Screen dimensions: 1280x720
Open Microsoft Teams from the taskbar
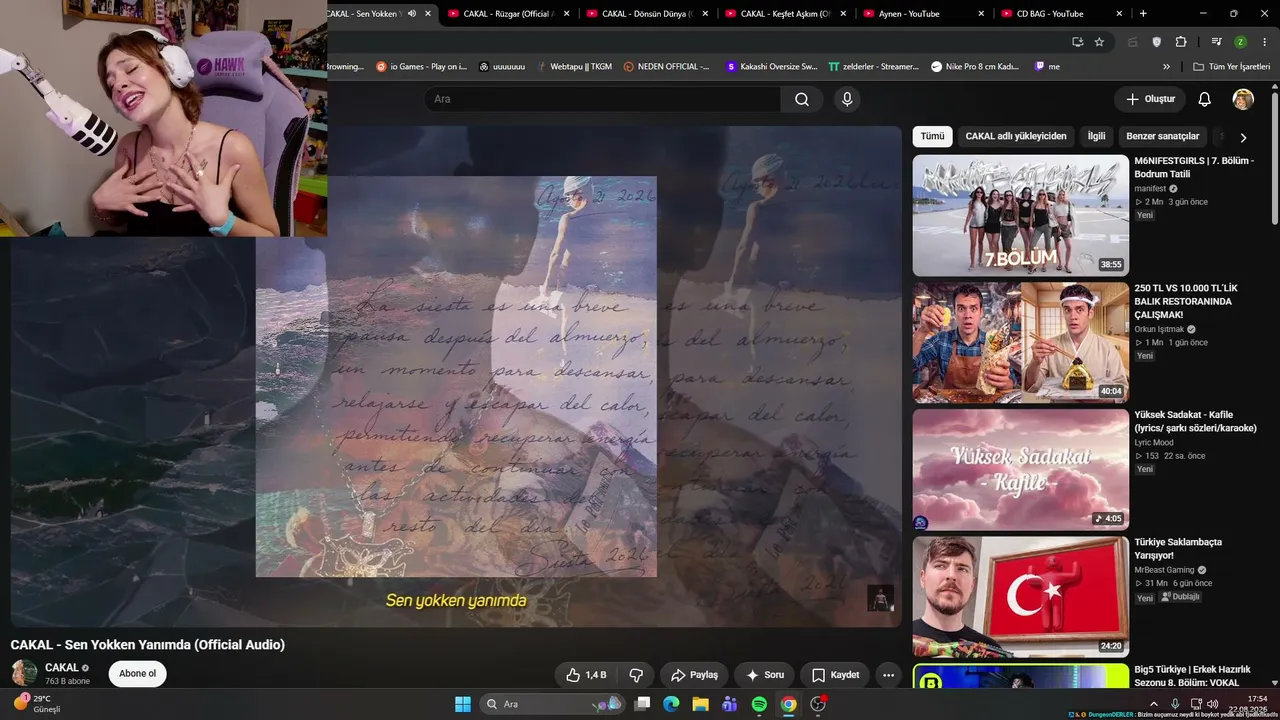click(x=730, y=704)
